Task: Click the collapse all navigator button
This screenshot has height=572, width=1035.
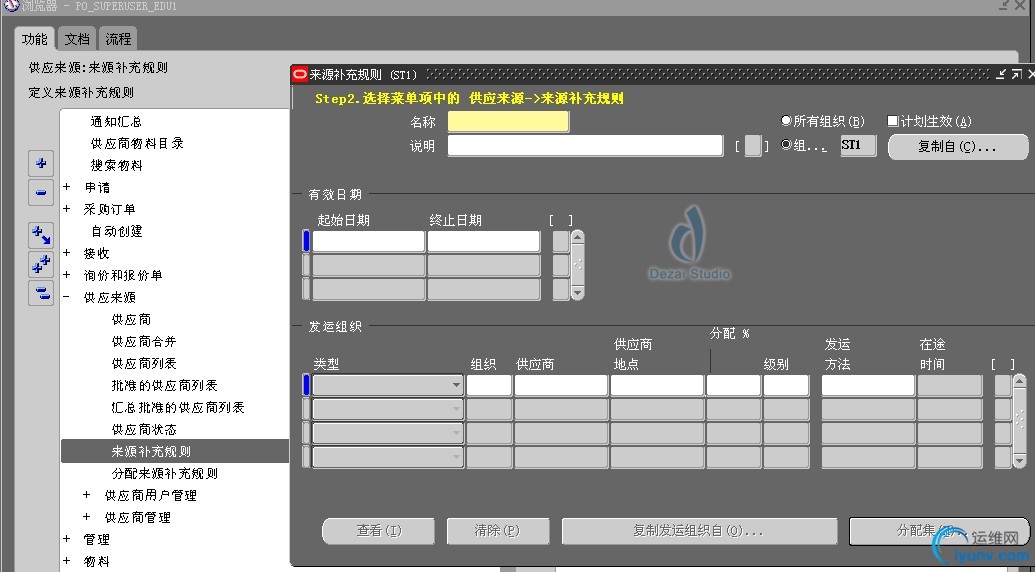Action: click(41, 293)
